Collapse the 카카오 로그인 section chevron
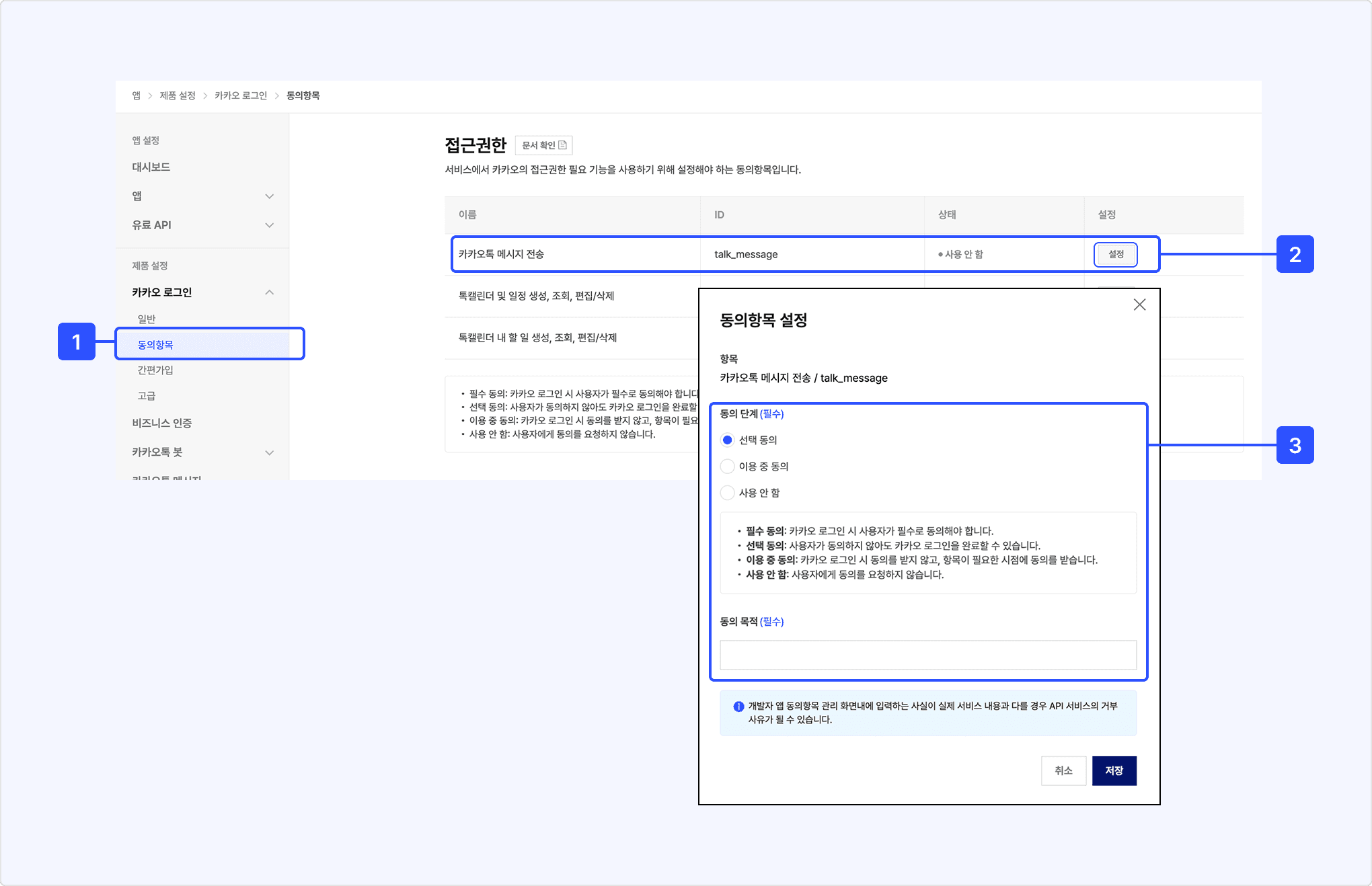The image size is (1372, 886). coord(270,292)
